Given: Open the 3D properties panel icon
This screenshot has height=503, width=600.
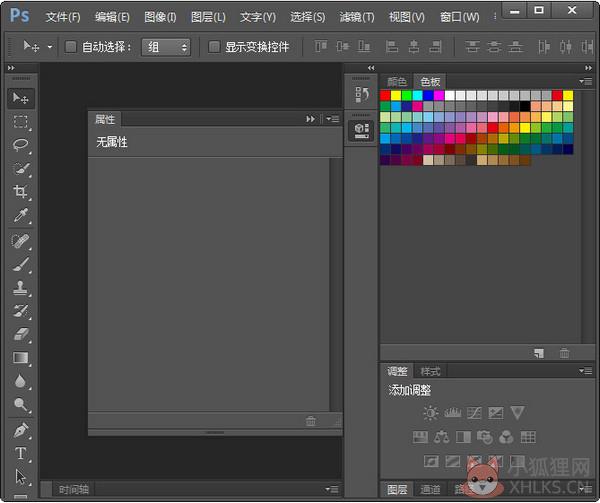Looking at the screenshot, I should [x=361, y=131].
